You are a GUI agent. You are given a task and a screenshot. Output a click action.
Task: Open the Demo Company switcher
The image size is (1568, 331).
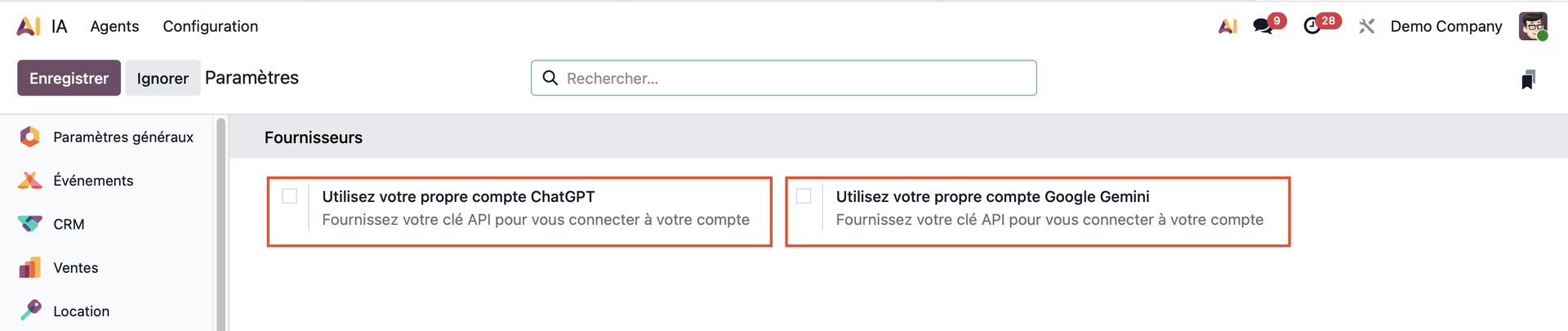[x=1445, y=26]
